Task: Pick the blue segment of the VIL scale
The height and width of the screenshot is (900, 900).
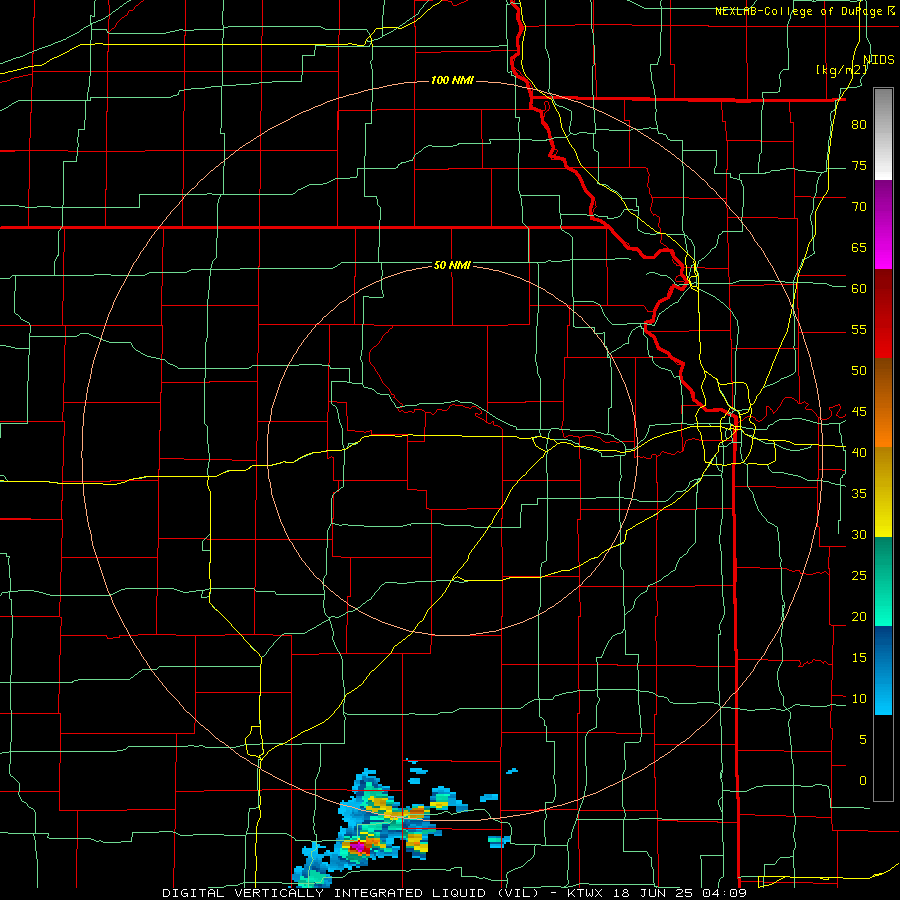Action: pos(883,670)
